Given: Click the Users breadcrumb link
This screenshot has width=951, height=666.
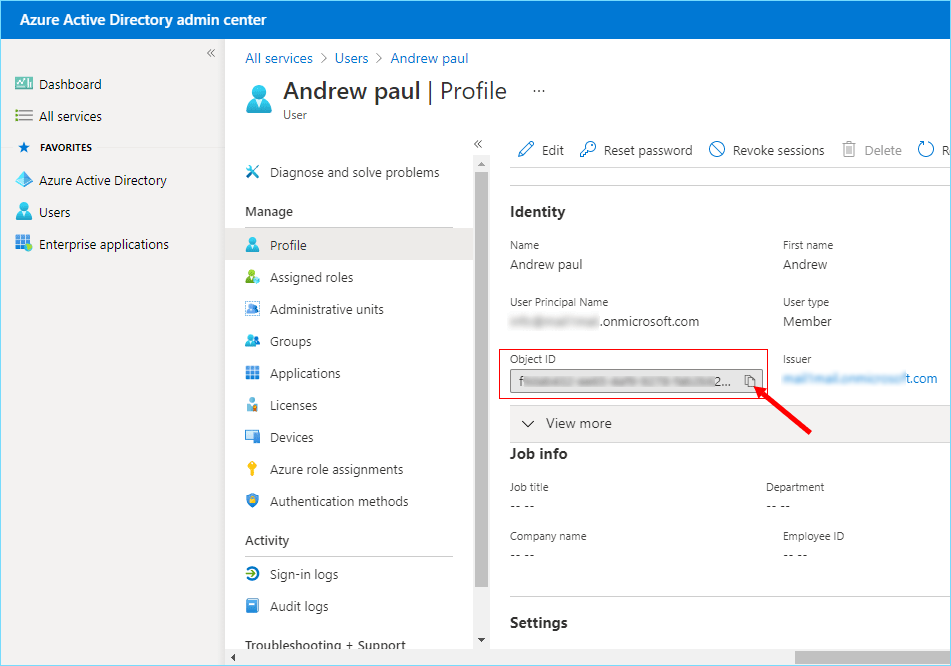Looking at the screenshot, I should point(351,58).
